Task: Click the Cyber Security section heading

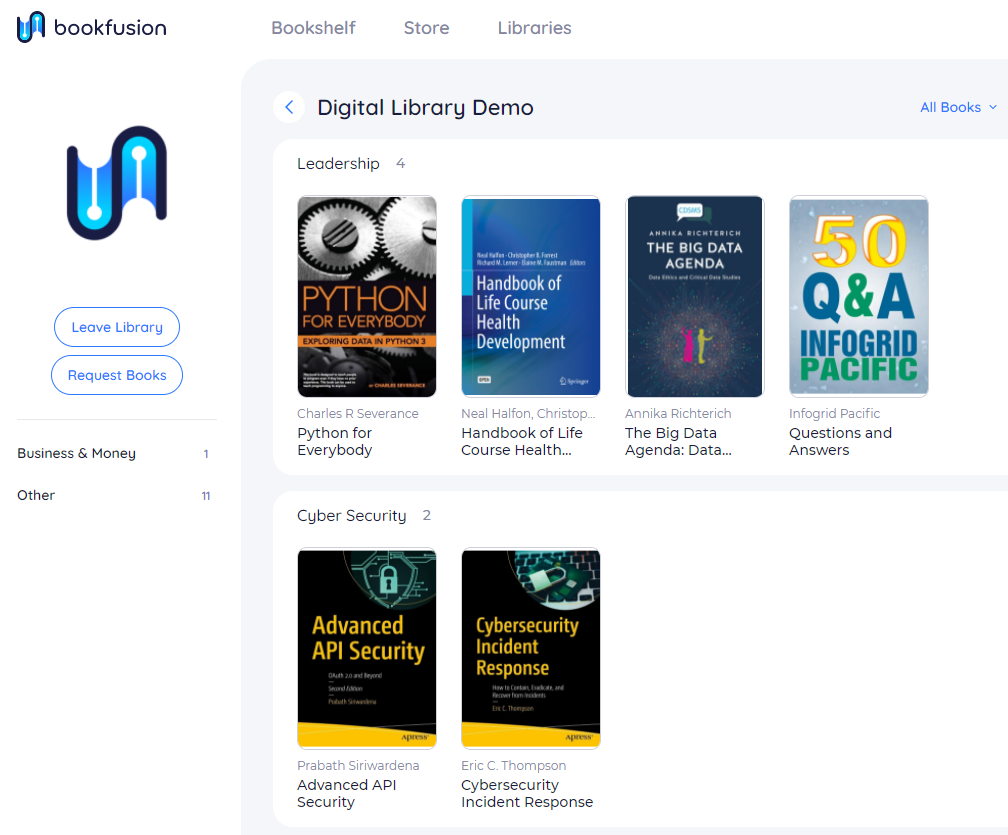Action: [x=352, y=516]
